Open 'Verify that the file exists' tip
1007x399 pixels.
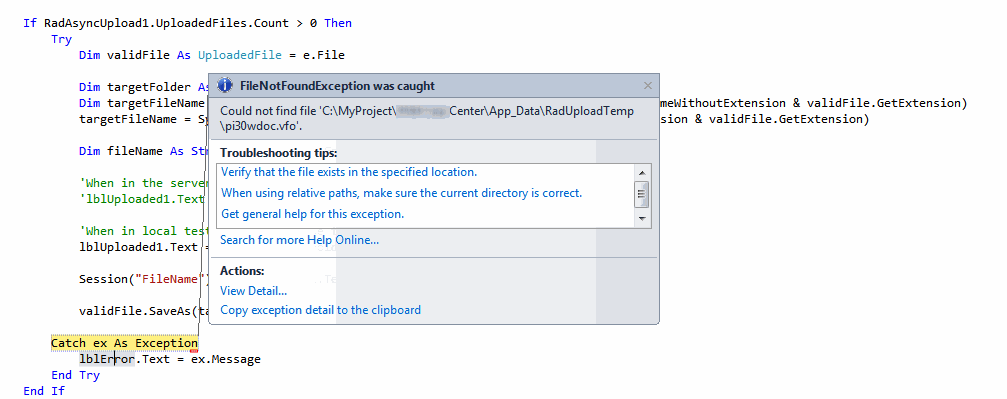(x=349, y=172)
